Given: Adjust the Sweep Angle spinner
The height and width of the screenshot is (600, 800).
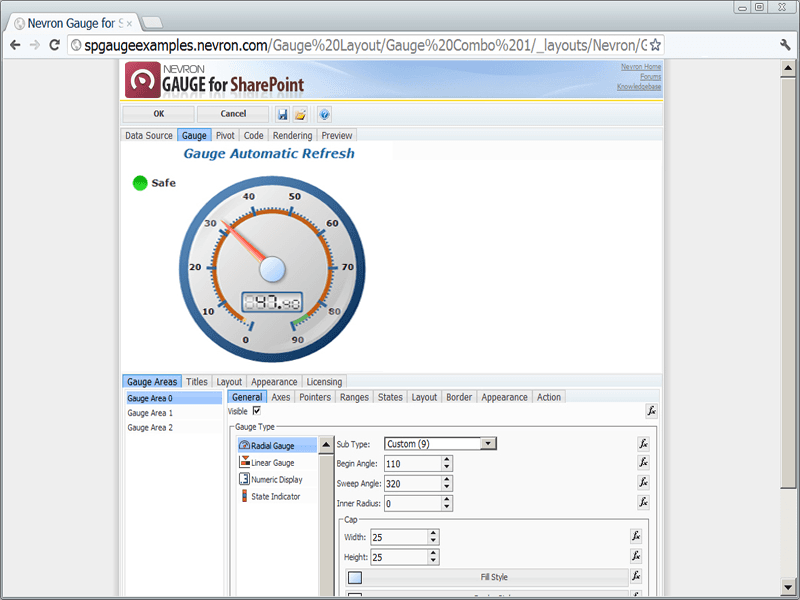Looking at the screenshot, I should pyautogui.click(x=447, y=483).
